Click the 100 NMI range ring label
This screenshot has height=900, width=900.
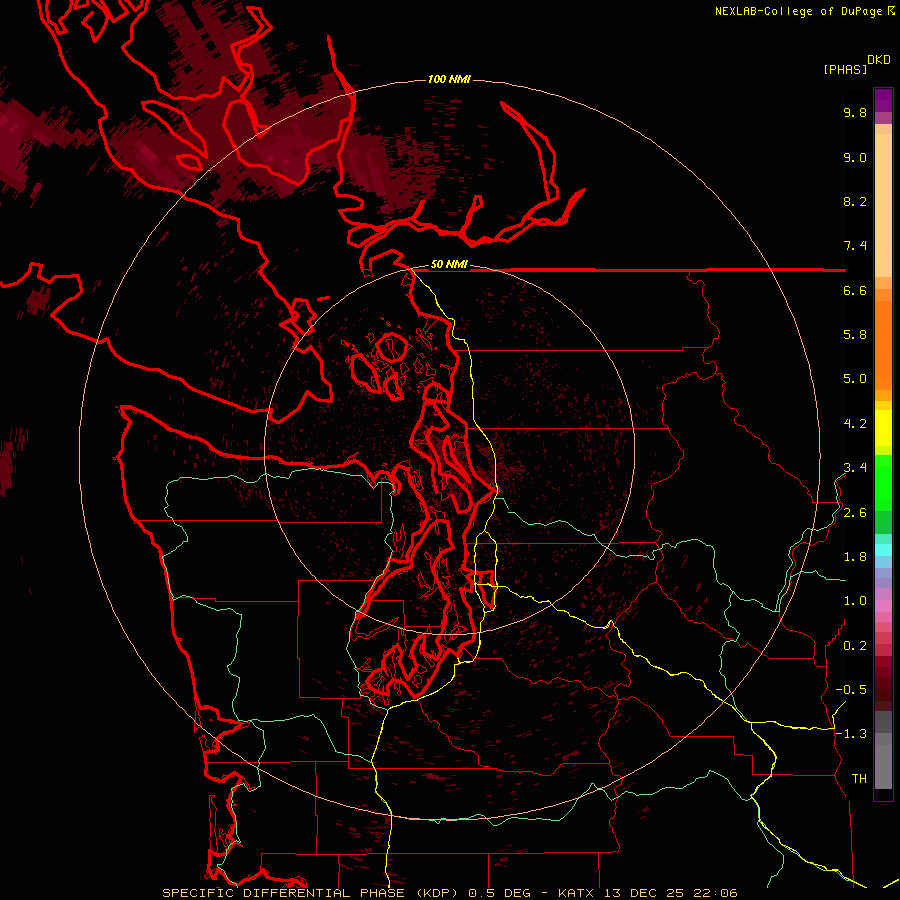click(x=449, y=79)
